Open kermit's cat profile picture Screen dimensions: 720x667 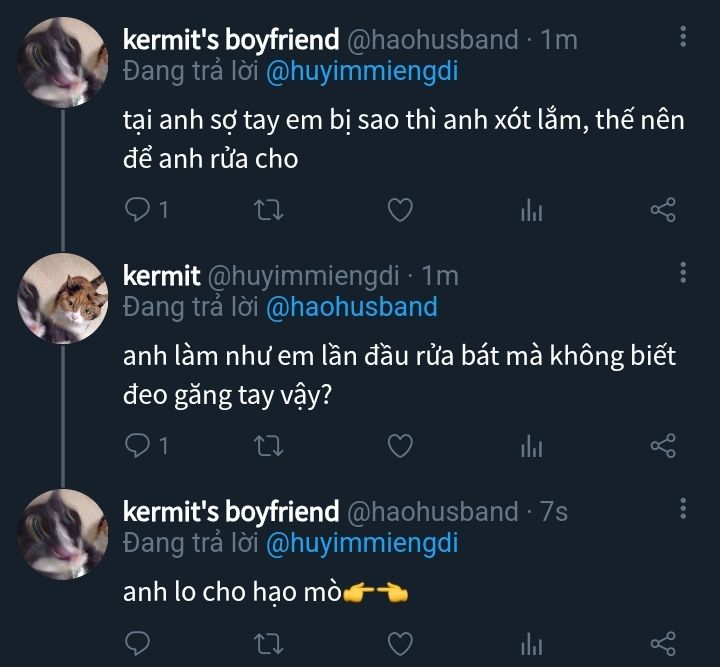pos(65,298)
